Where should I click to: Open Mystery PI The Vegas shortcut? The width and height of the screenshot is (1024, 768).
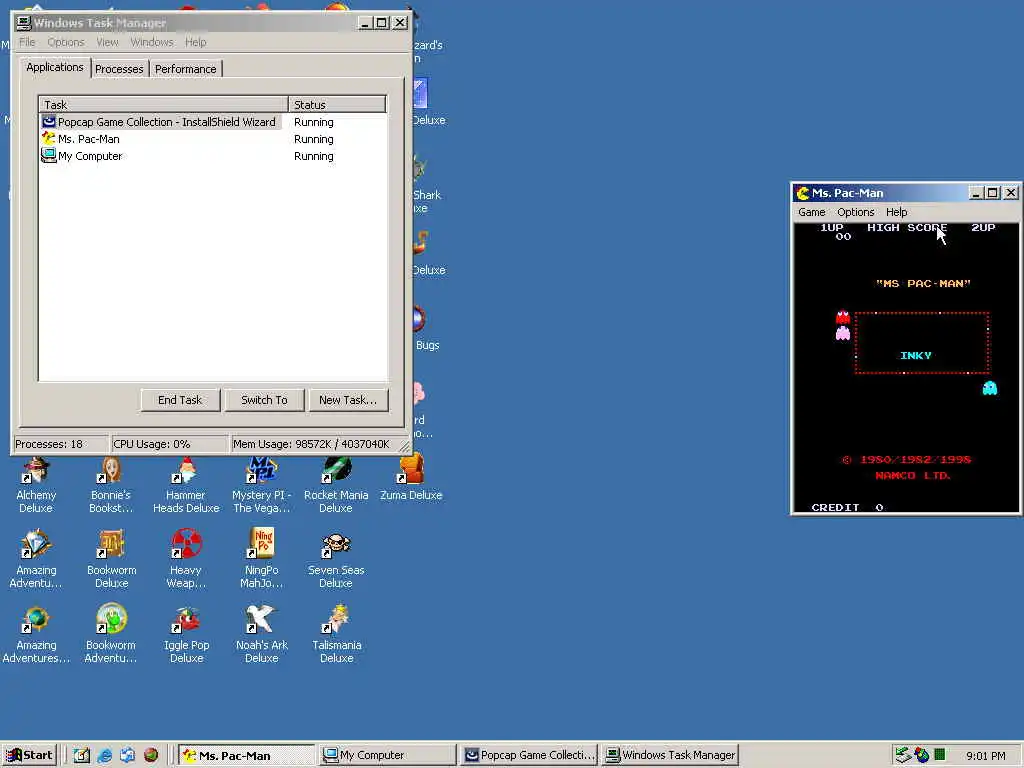tap(261, 485)
